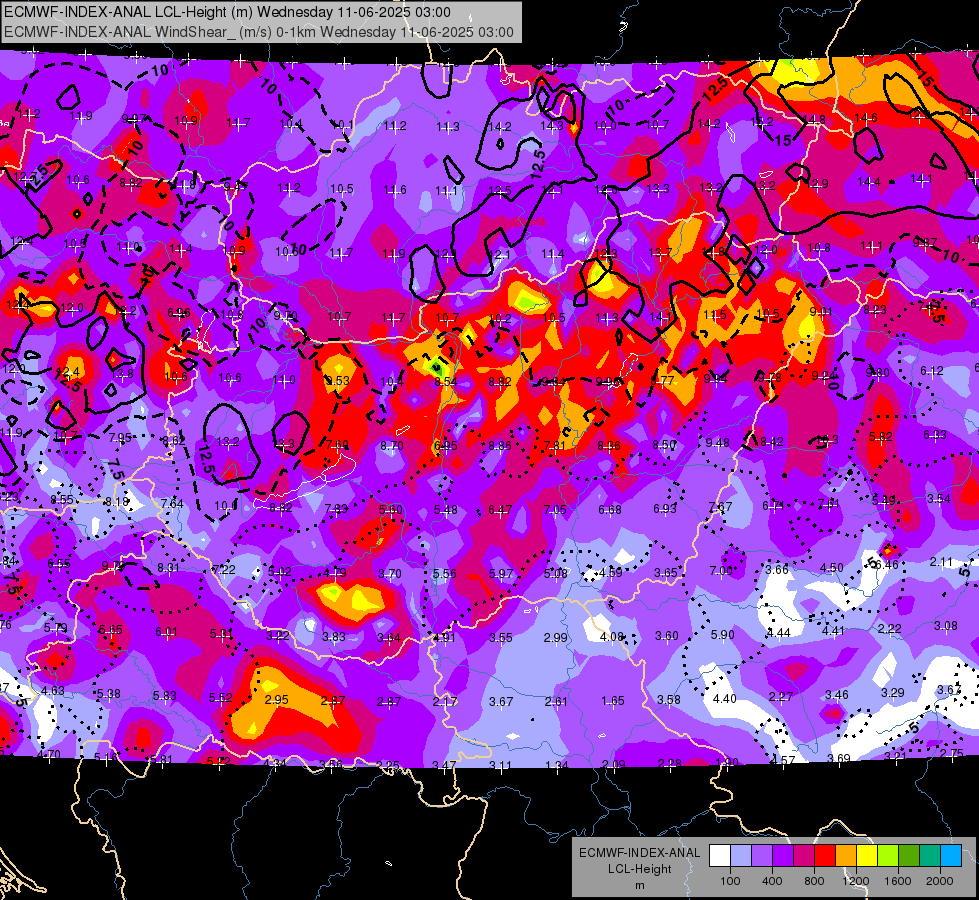Screen dimensions: 979x900
Task: Click the grid value '4.44'
Action: point(779,633)
